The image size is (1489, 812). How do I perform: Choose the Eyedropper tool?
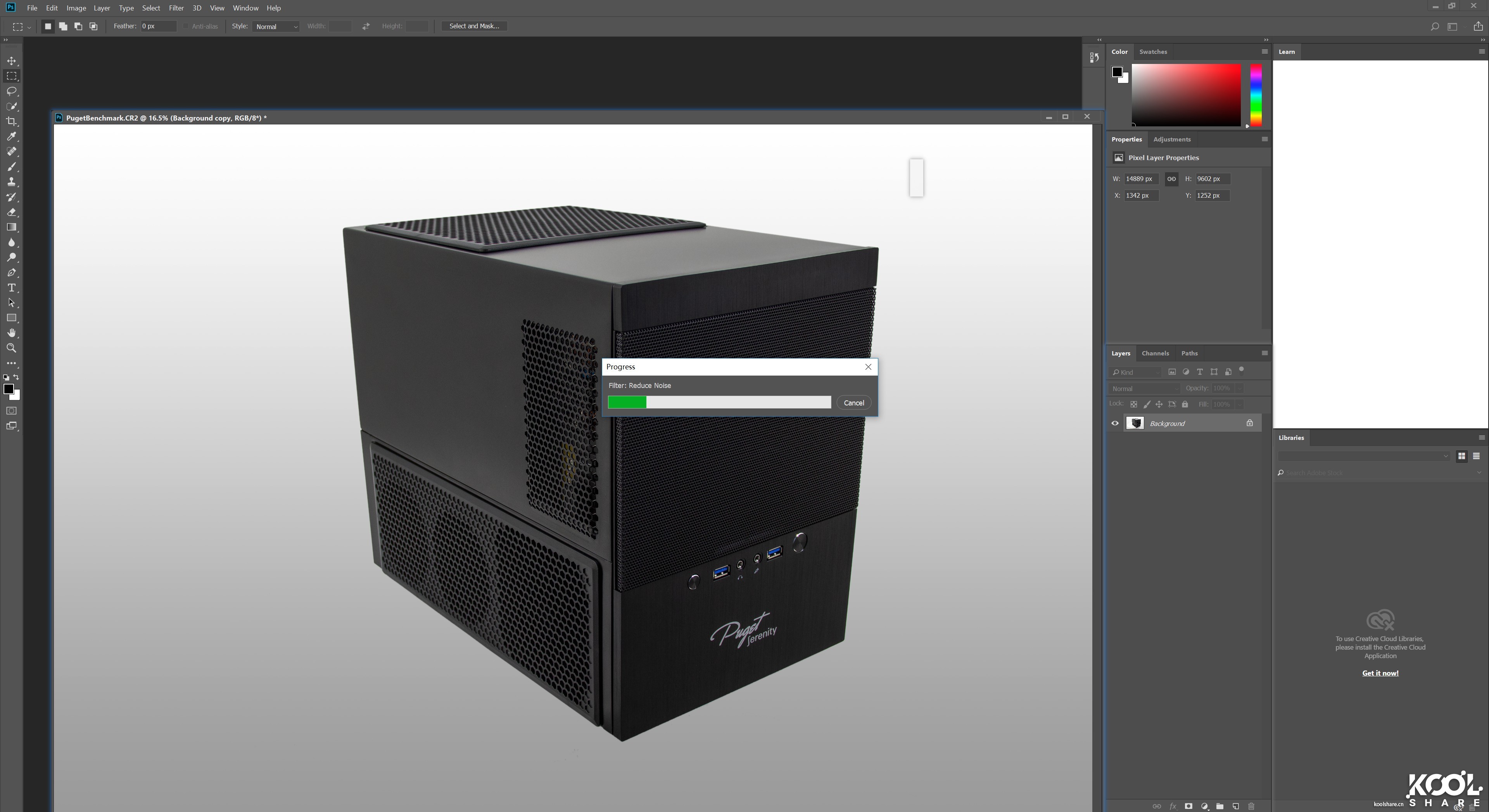point(12,136)
